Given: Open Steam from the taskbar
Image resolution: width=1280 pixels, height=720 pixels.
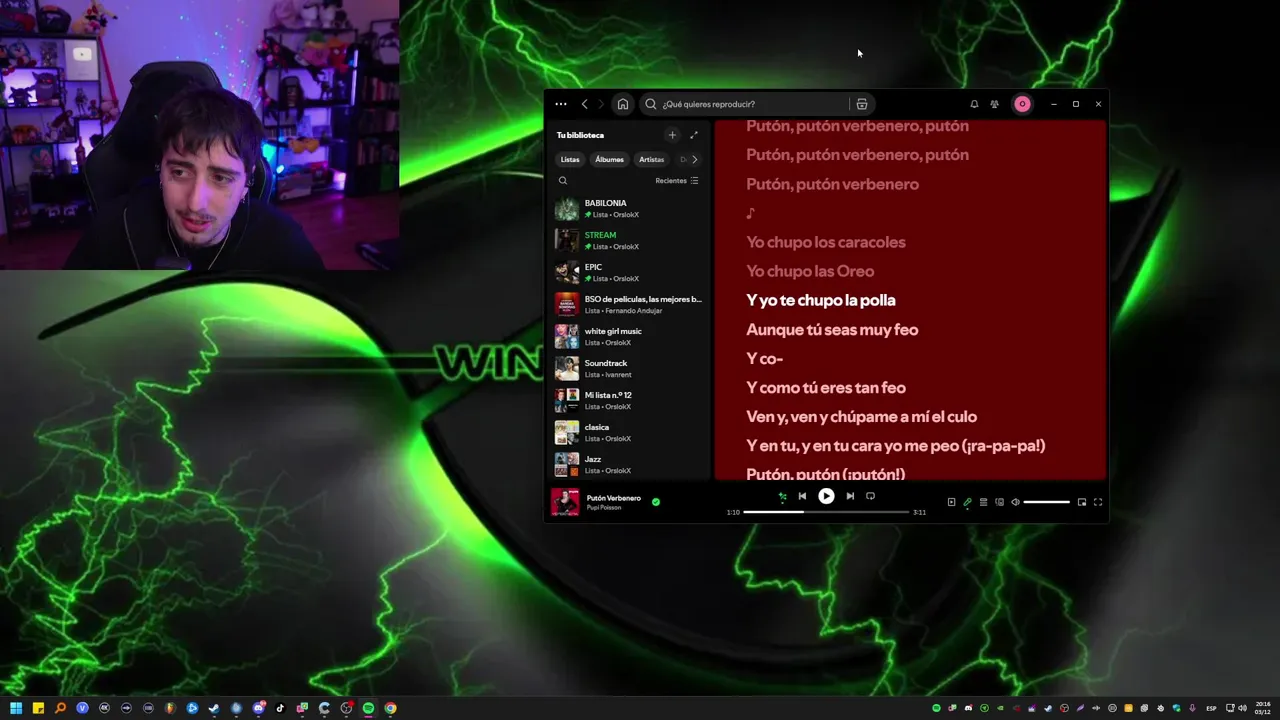Looking at the screenshot, I should pos(214,708).
